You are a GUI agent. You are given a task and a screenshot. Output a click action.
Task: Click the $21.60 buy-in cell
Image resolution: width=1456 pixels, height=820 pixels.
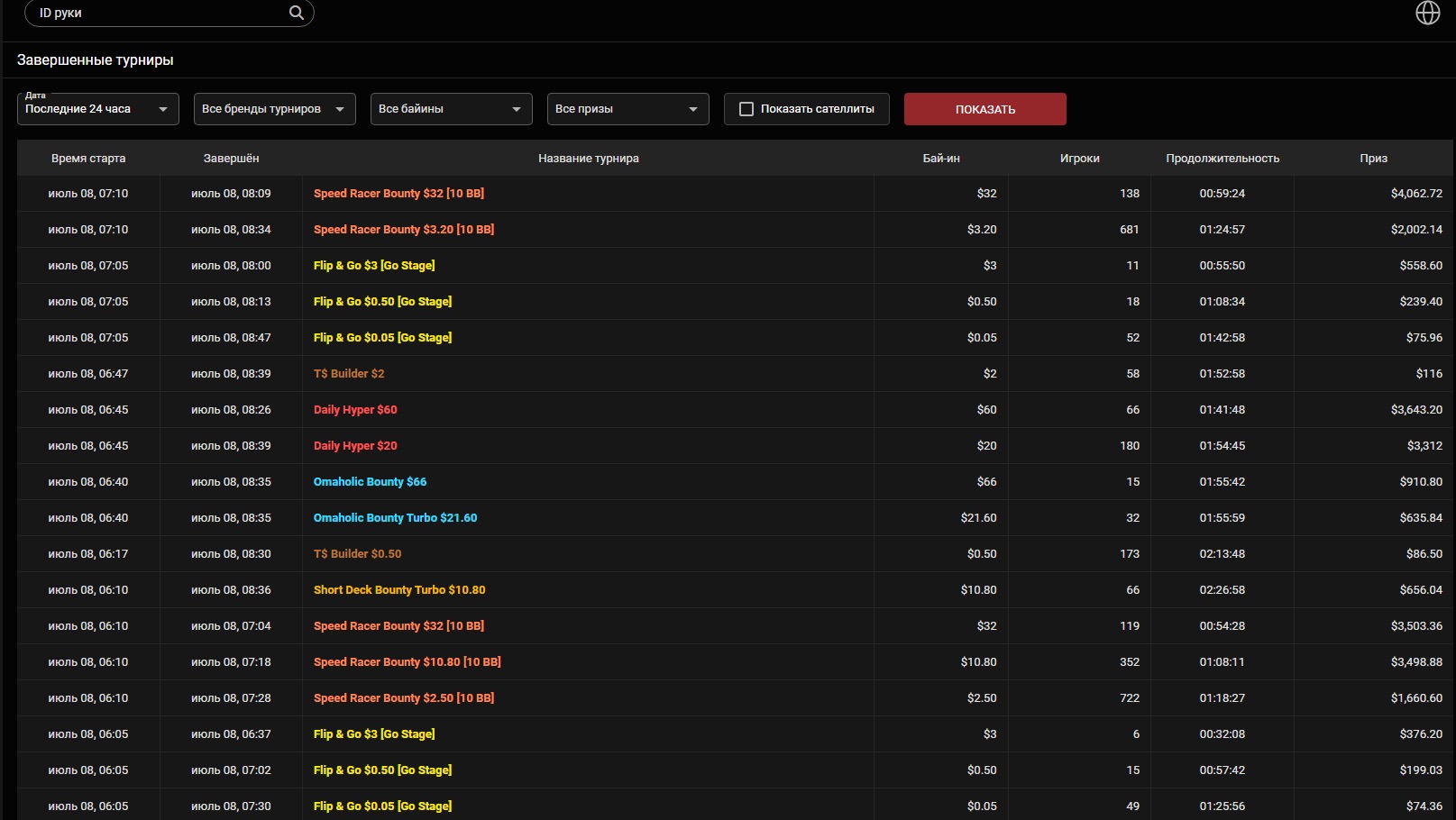(978, 518)
